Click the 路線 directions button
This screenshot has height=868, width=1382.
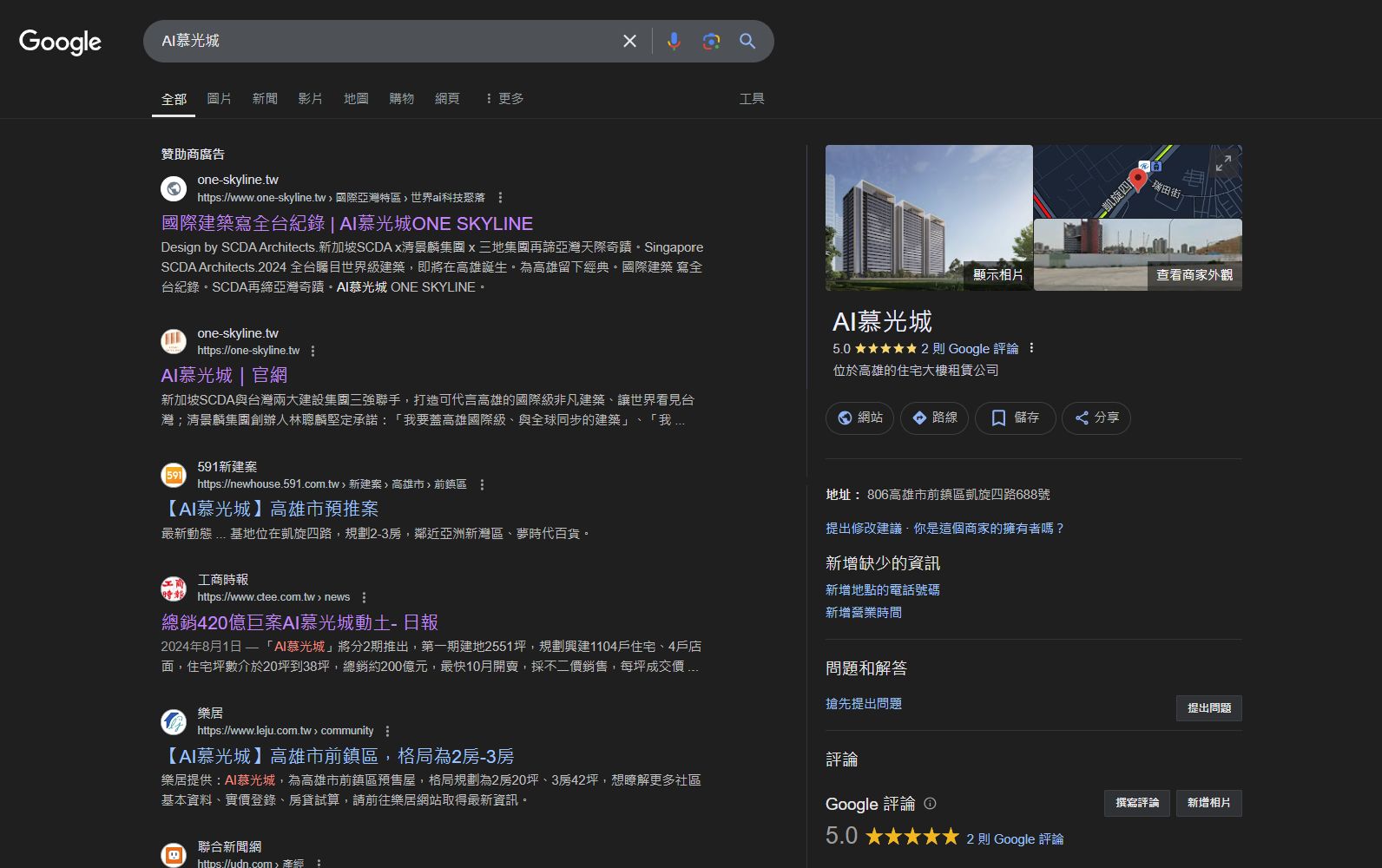coord(934,418)
